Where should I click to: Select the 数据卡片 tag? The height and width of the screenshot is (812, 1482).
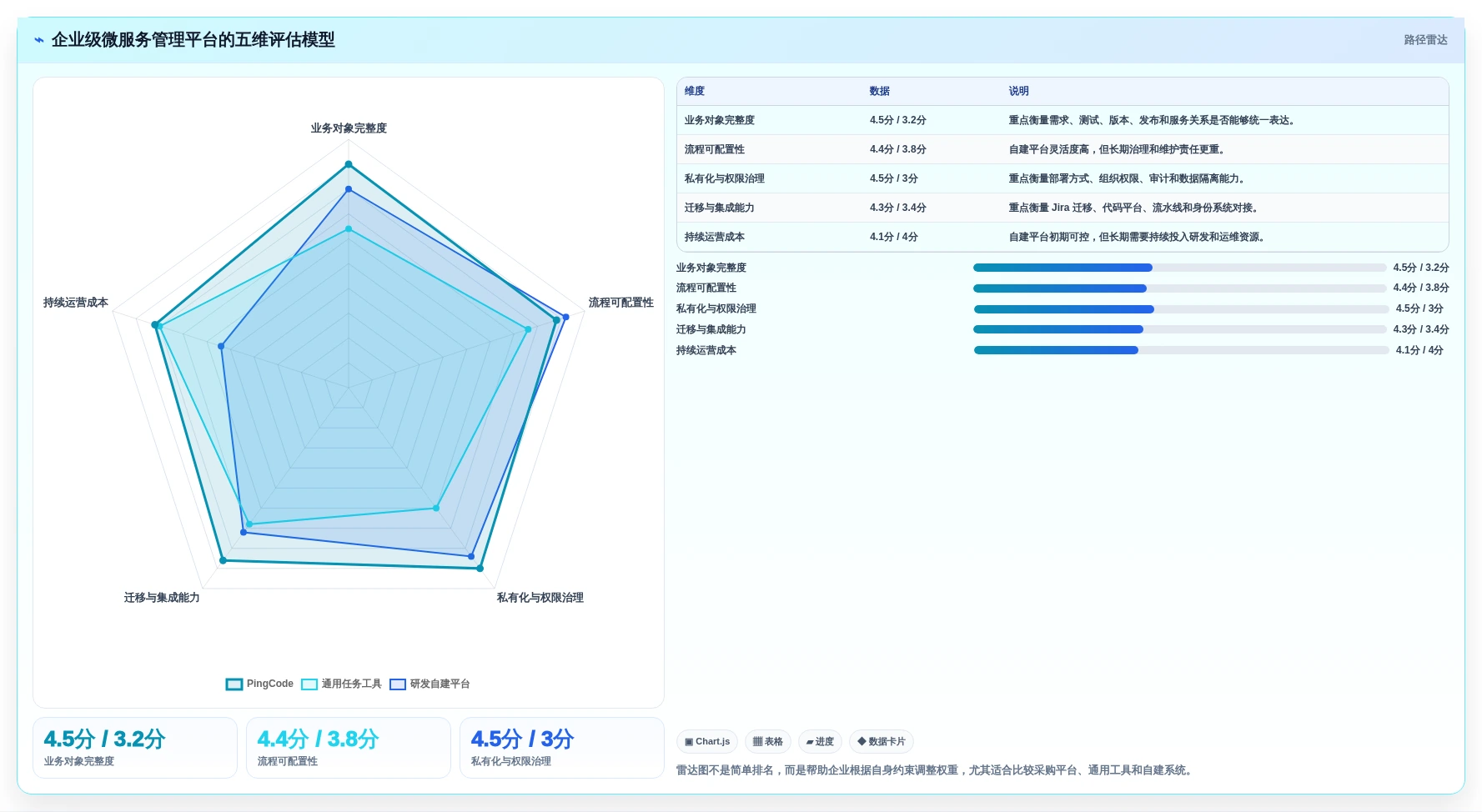(x=882, y=741)
